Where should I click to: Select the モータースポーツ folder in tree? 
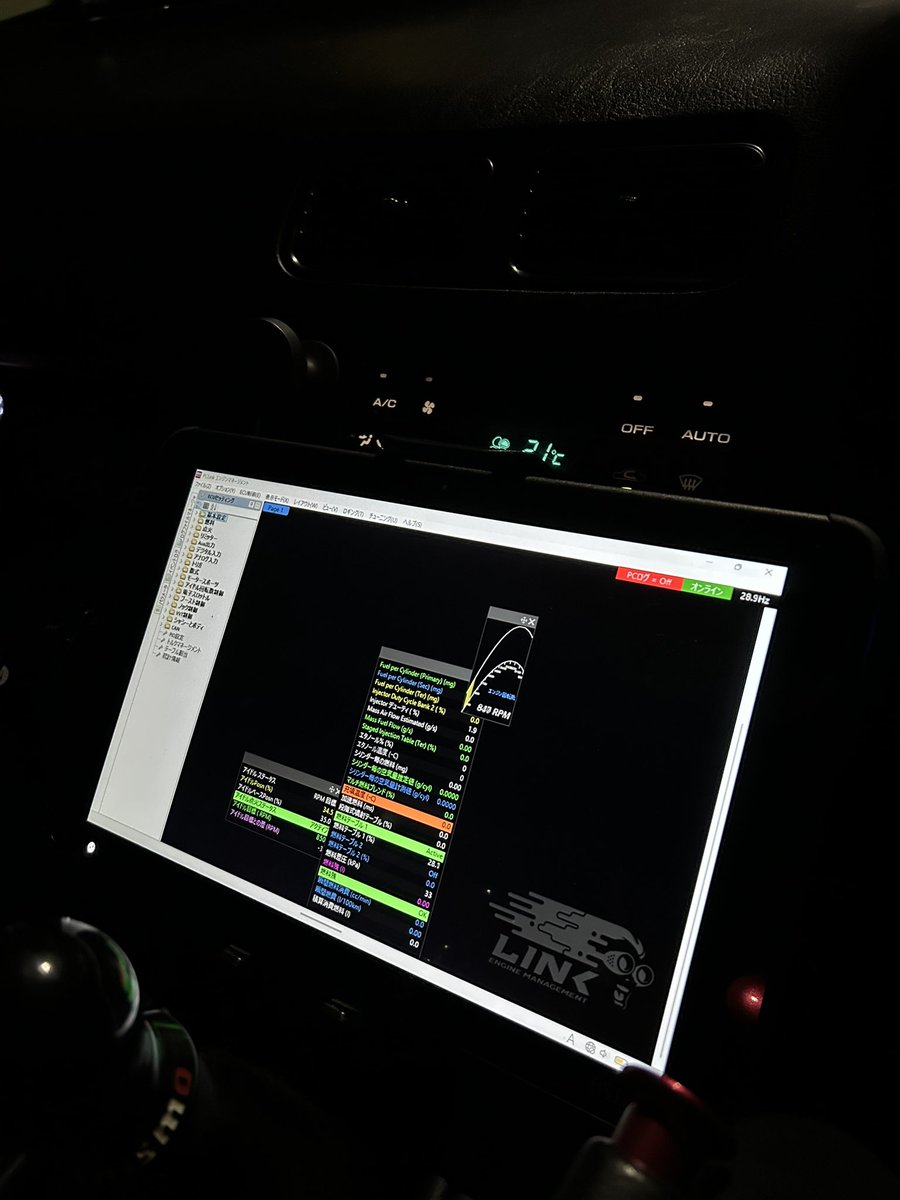(x=199, y=579)
